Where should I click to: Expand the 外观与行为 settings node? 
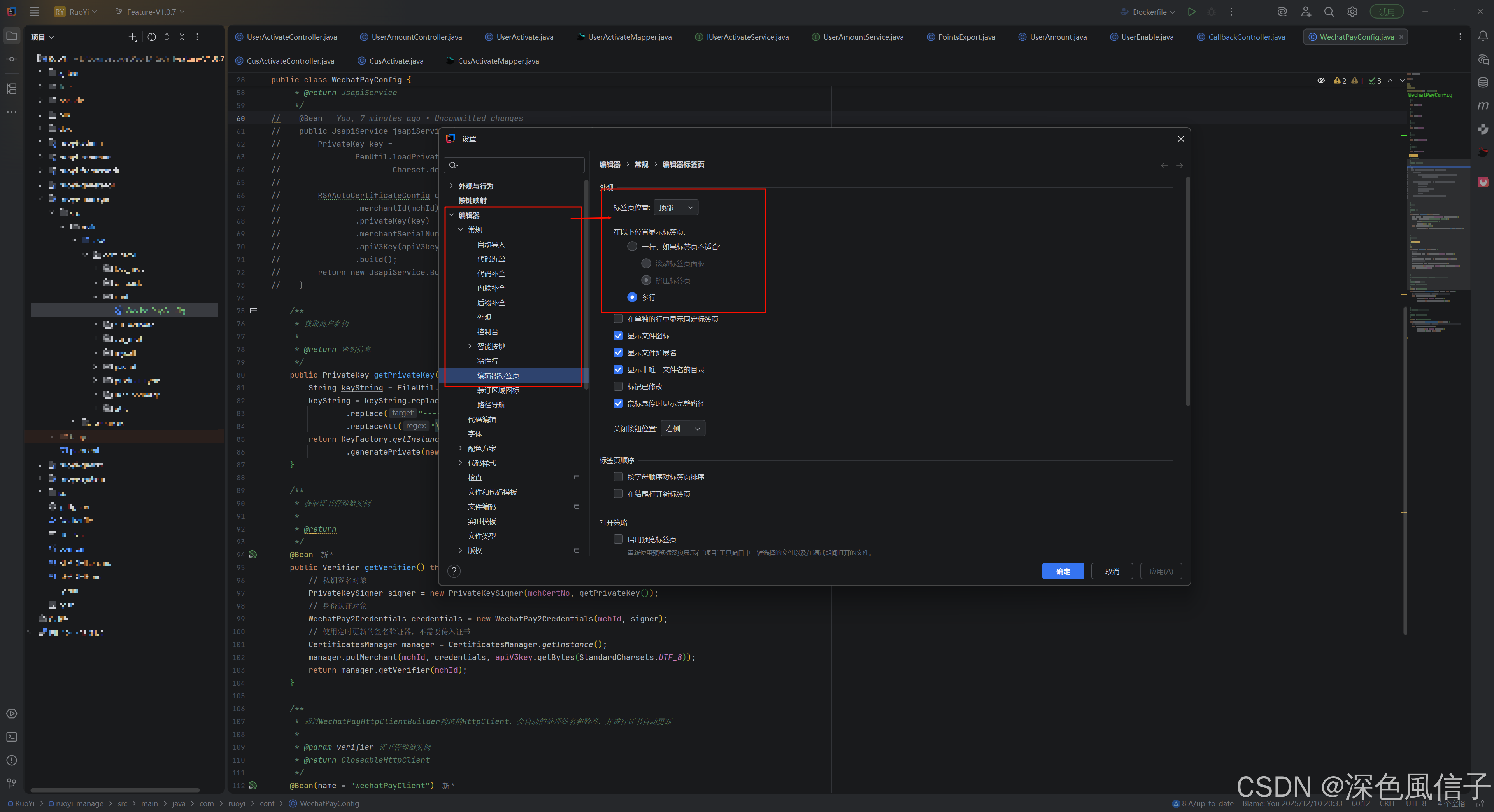(451, 186)
